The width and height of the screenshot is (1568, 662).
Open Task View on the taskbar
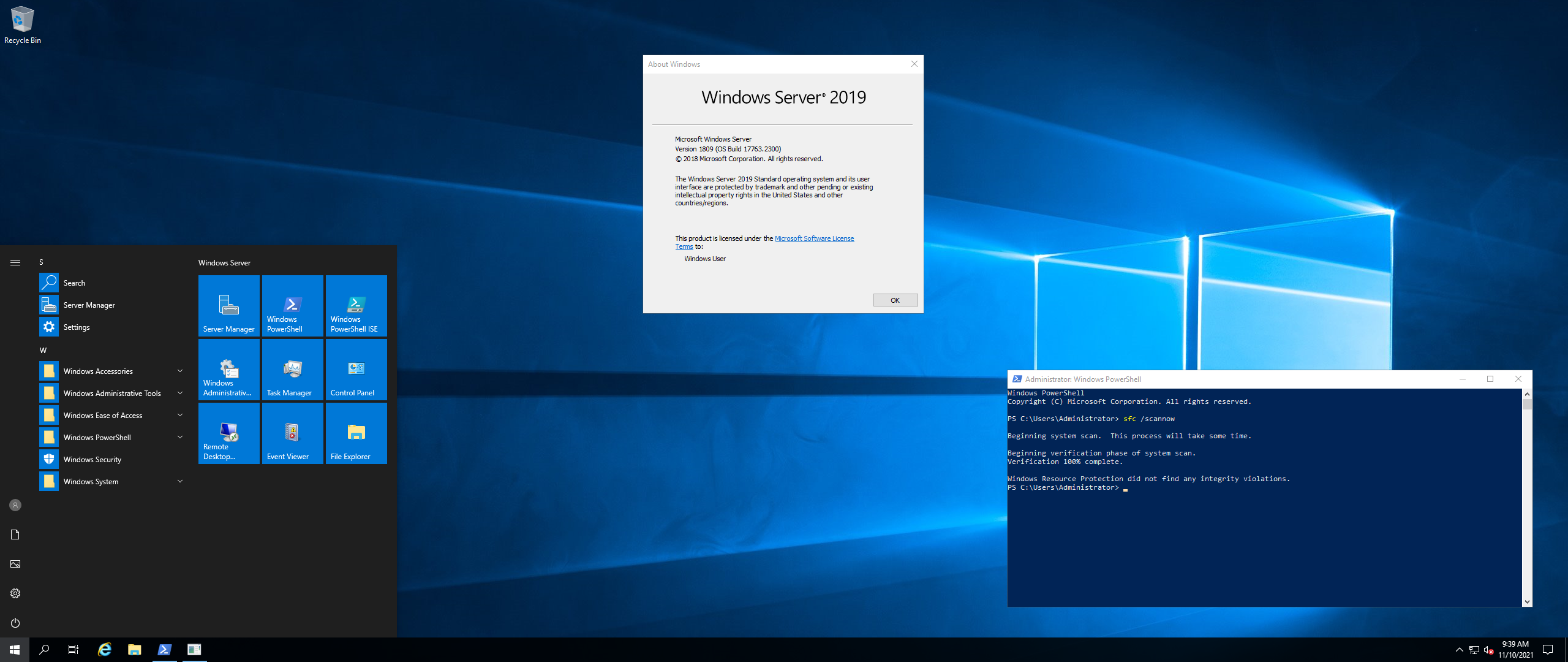(x=73, y=650)
